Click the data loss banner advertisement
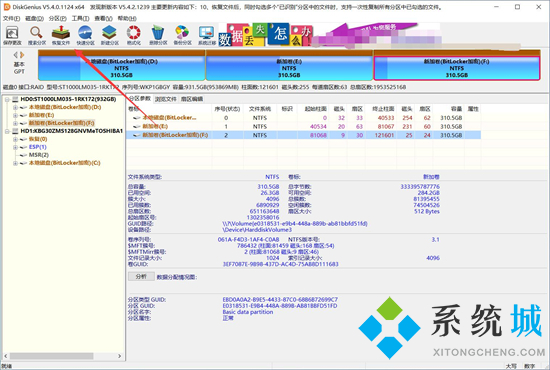This screenshot has height=370, width=550. [266, 35]
